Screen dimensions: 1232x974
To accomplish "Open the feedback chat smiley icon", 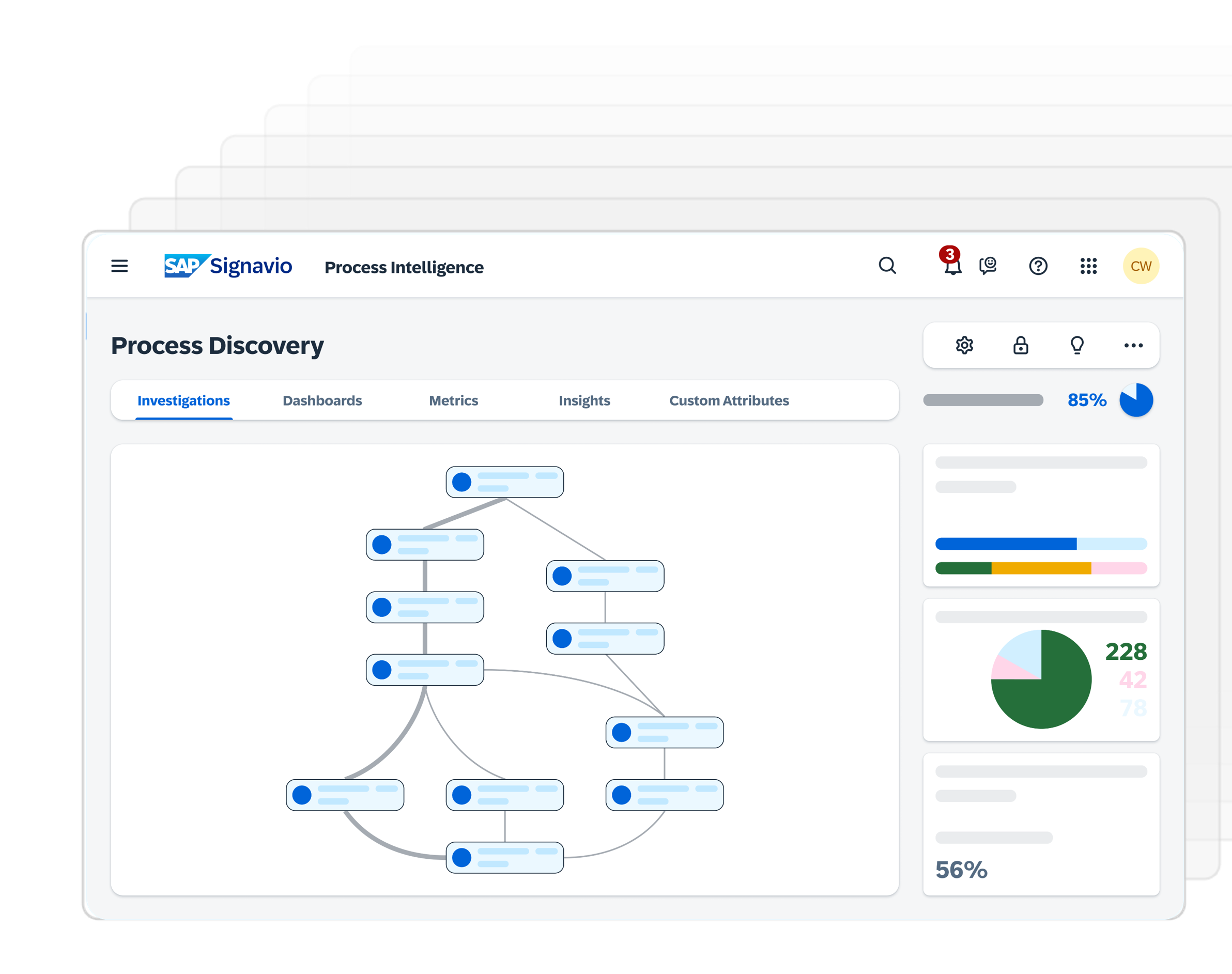I will [x=988, y=266].
